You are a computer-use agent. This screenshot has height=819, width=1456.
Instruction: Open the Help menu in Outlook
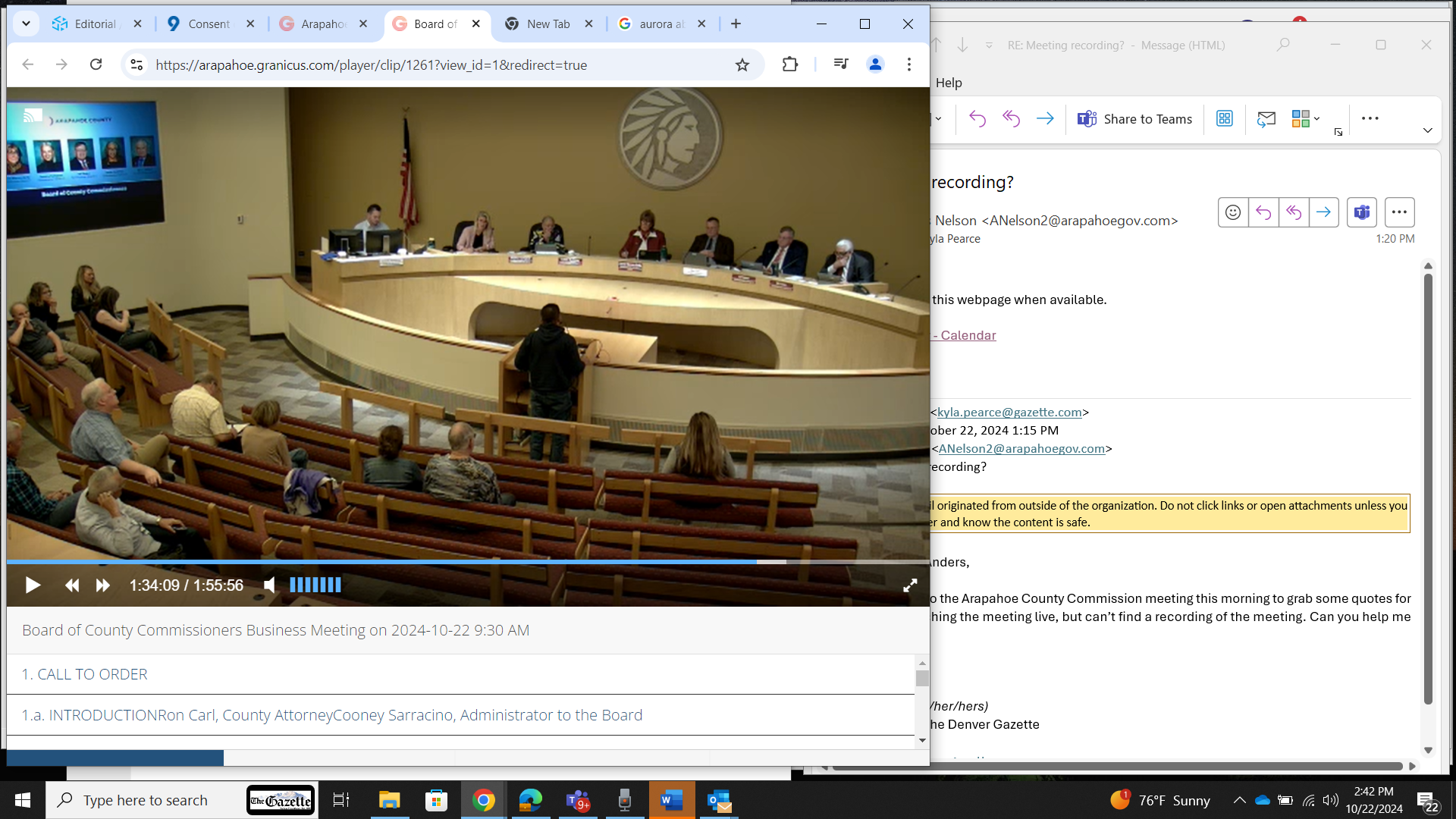949,83
